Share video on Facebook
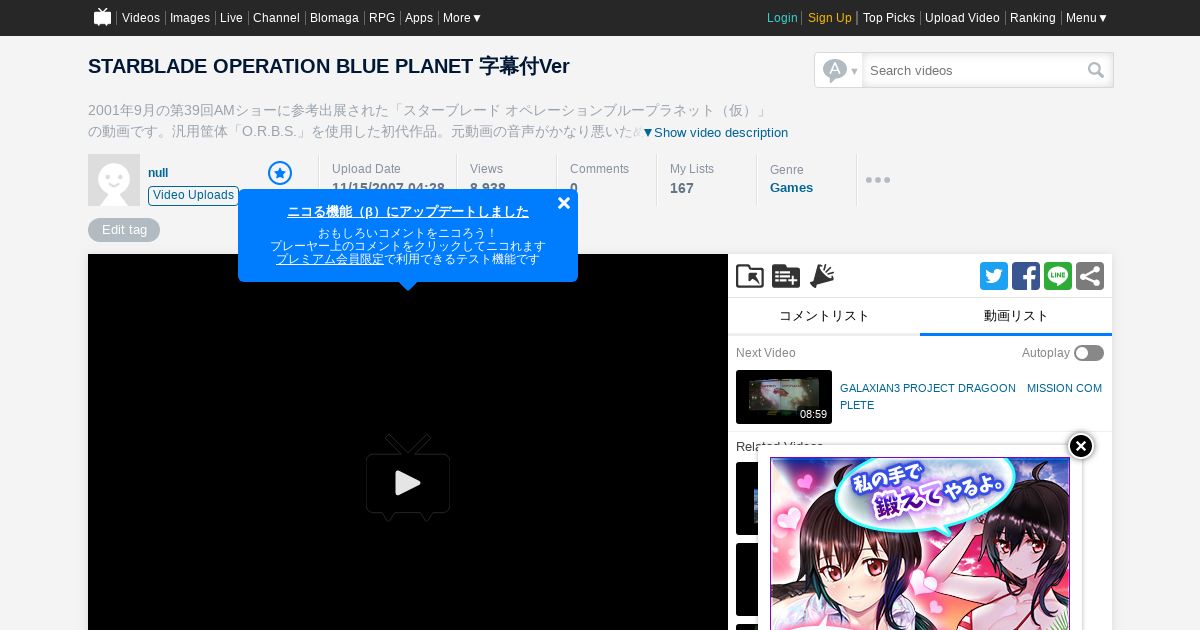Image resolution: width=1200 pixels, height=630 pixels. tap(1026, 276)
